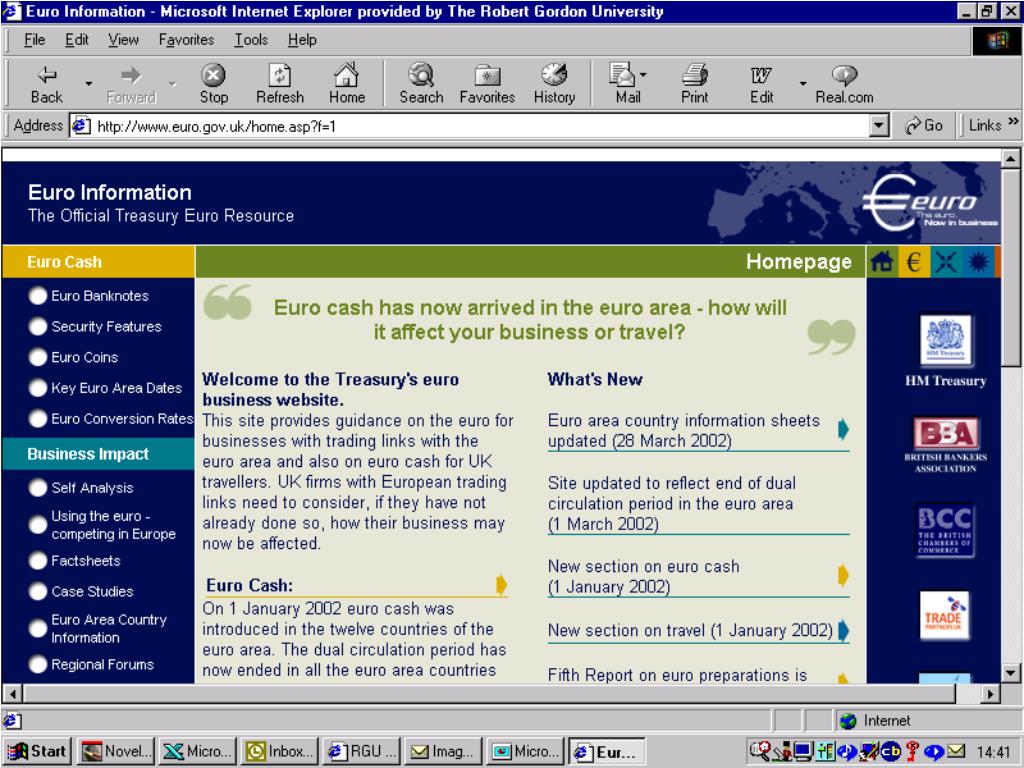The height and width of the screenshot is (768, 1024).
Task: Click in the Address URL field
Action: click(480, 125)
